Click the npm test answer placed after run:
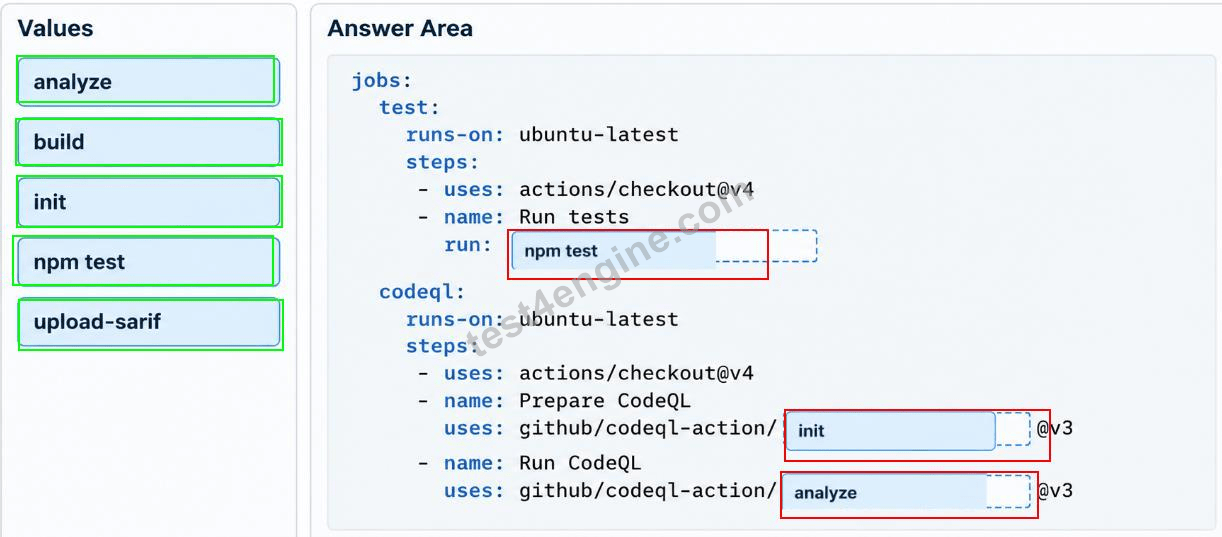This screenshot has height=537, width=1222. click(x=614, y=251)
